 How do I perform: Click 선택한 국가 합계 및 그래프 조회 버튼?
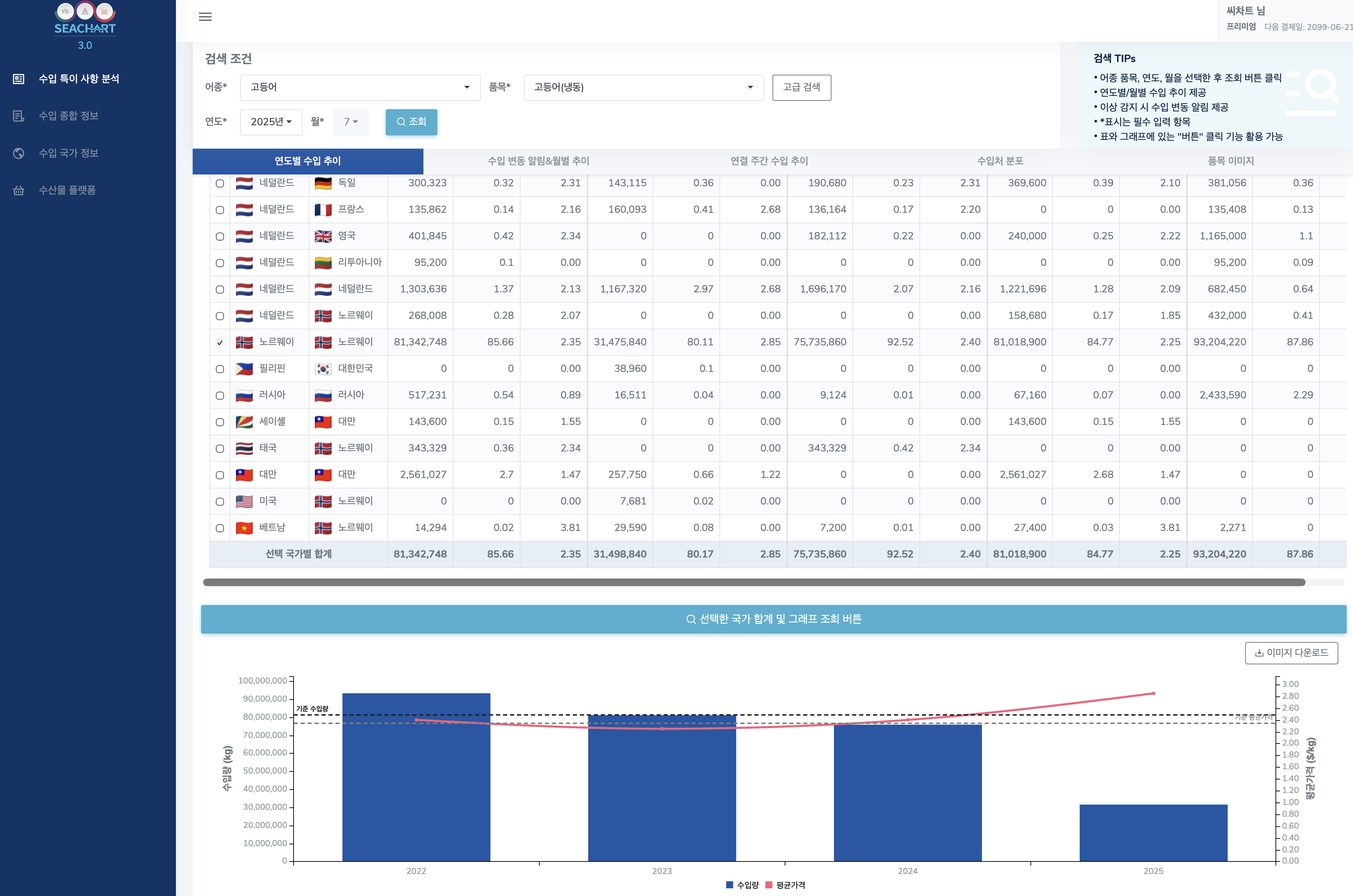pos(774,619)
